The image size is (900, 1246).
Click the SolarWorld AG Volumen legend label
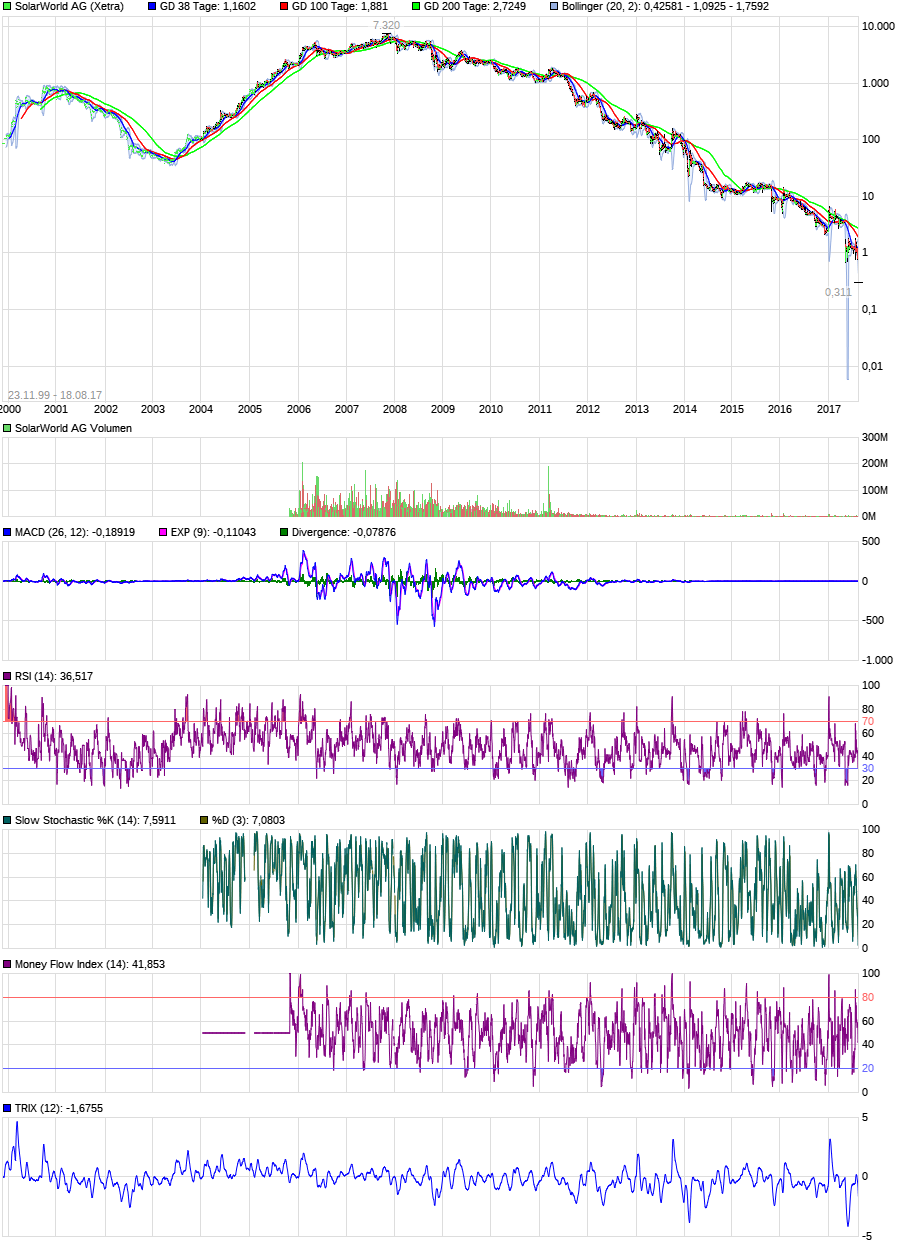(73, 428)
